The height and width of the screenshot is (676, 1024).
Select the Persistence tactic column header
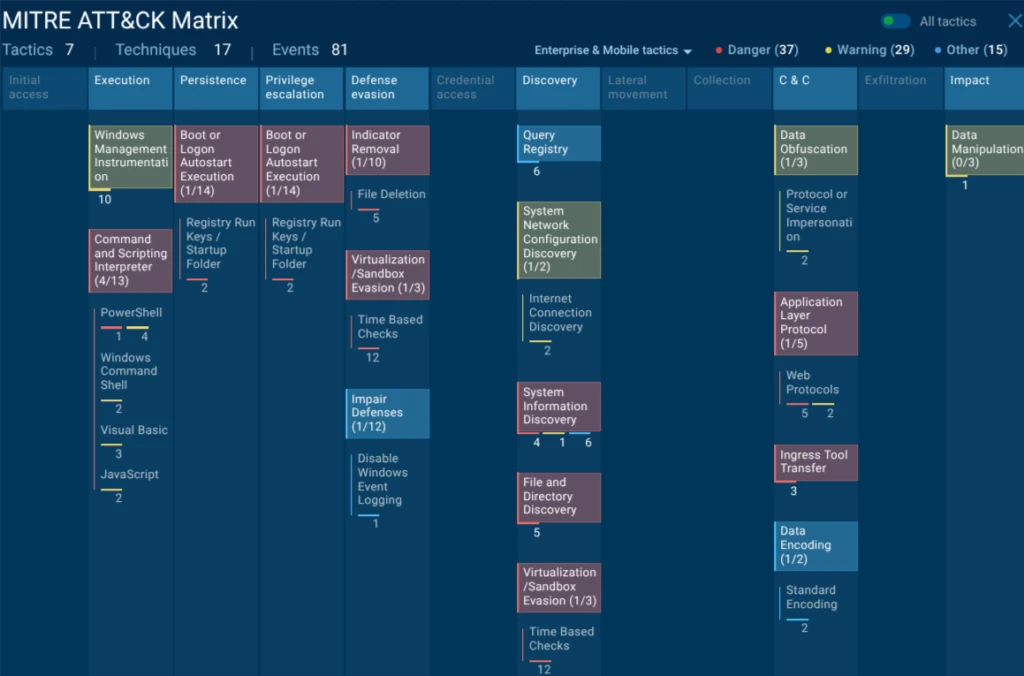215,88
